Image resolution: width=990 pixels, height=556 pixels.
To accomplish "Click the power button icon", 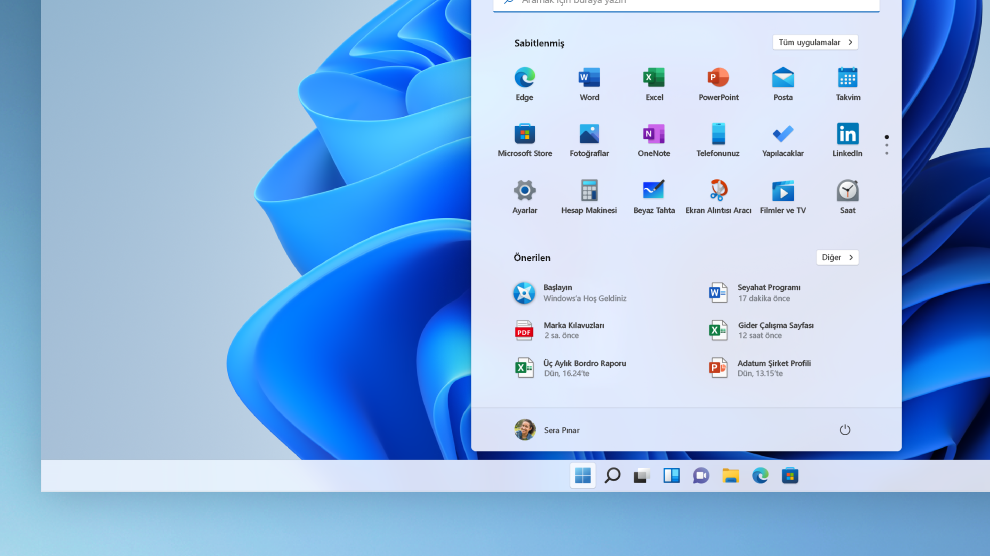I will pyautogui.click(x=845, y=430).
